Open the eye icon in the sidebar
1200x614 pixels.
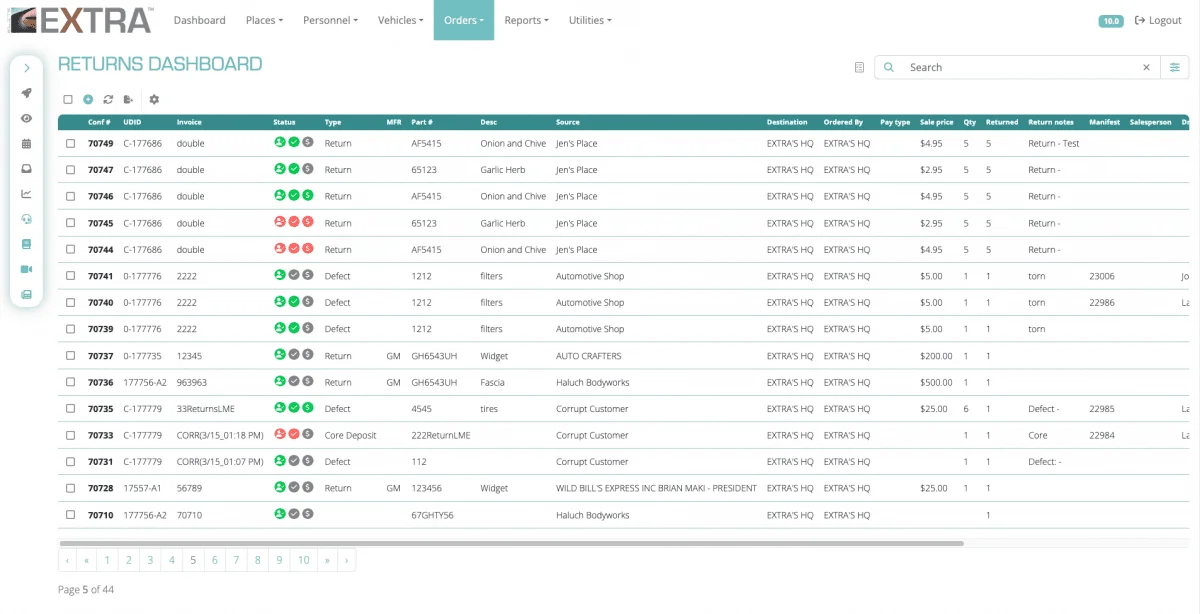pos(27,118)
